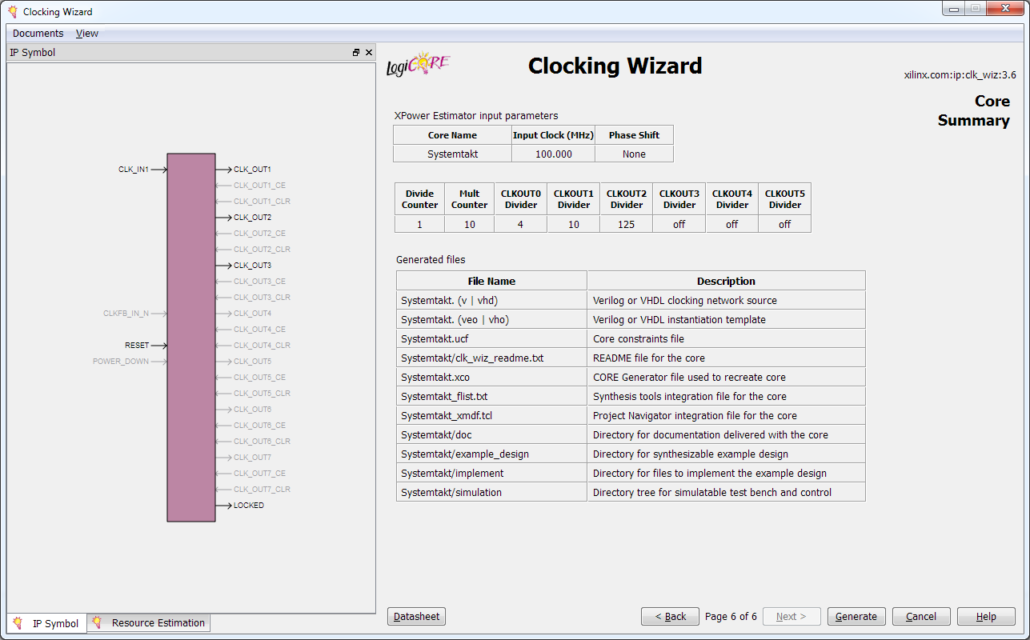The width and height of the screenshot is (1030, 640).
Task: Click the greyed-out Next button
Action: pyautogui.click(x=791, y=616)
